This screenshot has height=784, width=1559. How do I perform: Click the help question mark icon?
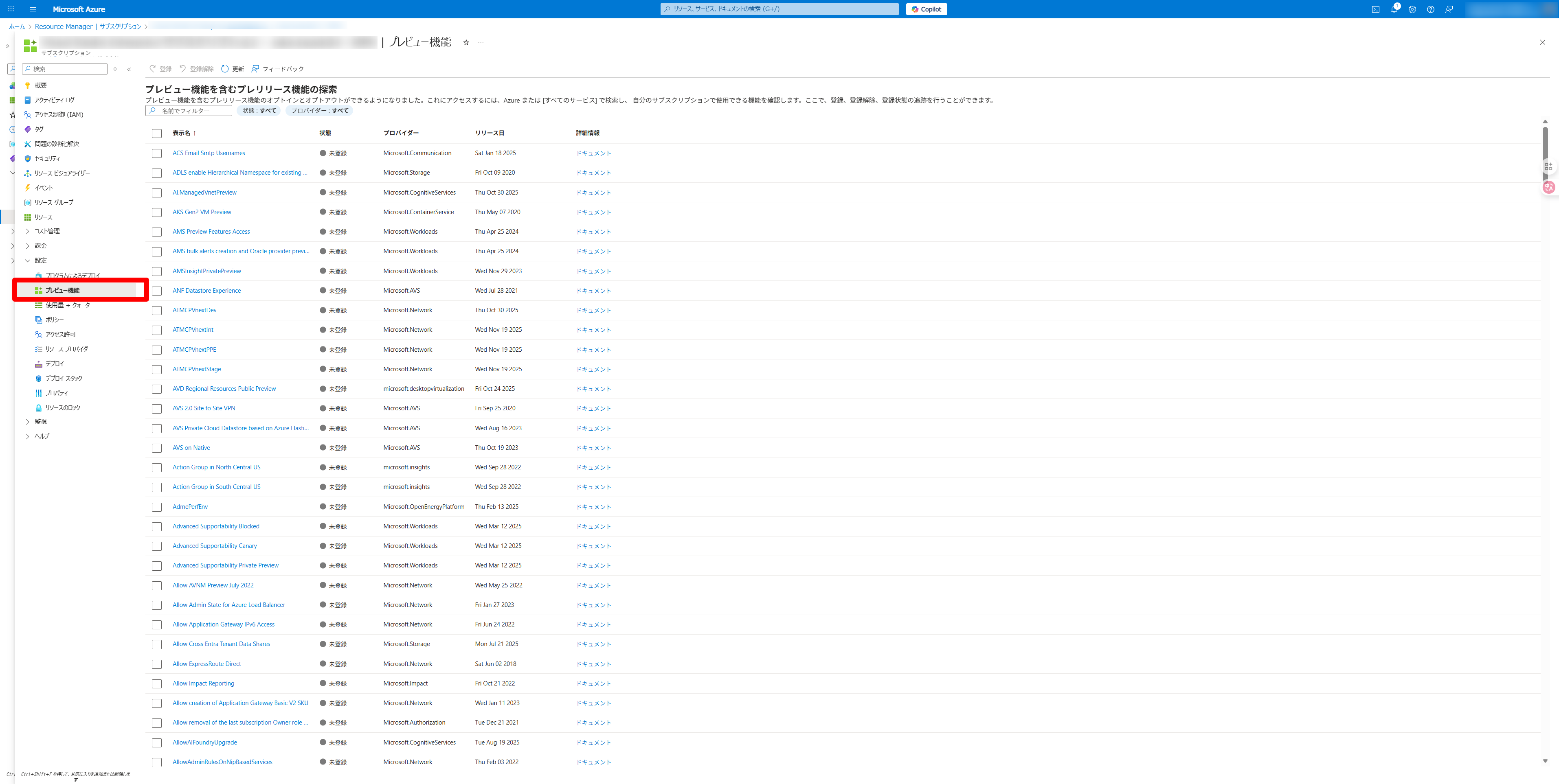tap(1430, 9)
